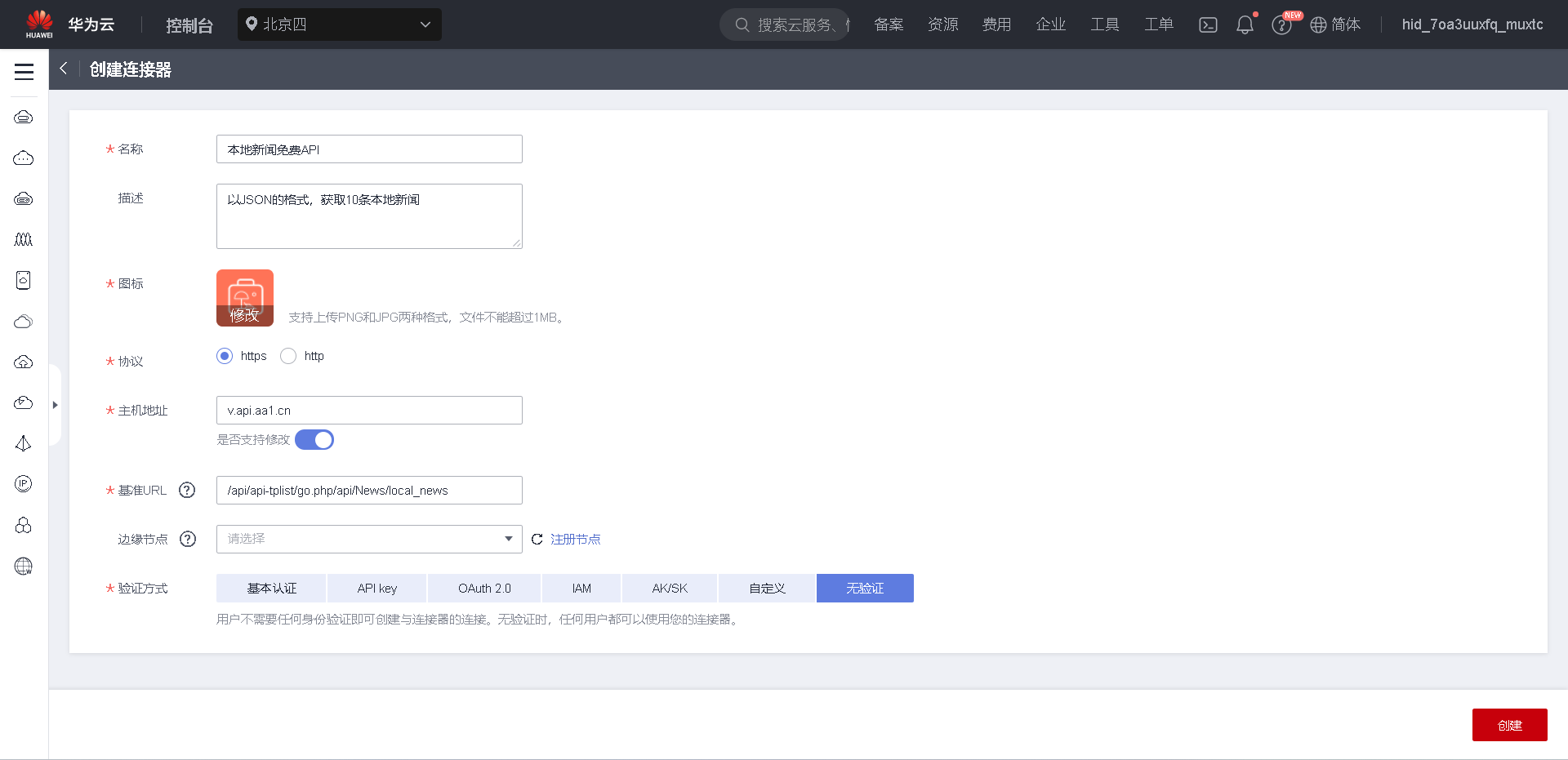Toggle the 是否支持修改 switch
Image resolution: width=1568 pixels, height=760 pixels.
[314, 440]
